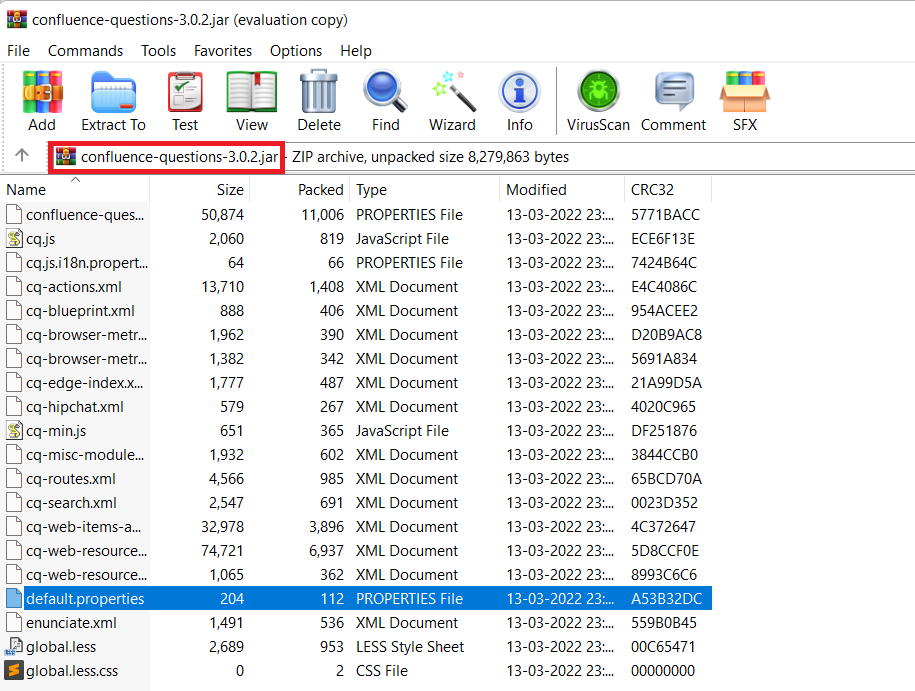Select the cq-misc-module... file name
Viewport: 915px width, 691px height.
tap(85, 454)
